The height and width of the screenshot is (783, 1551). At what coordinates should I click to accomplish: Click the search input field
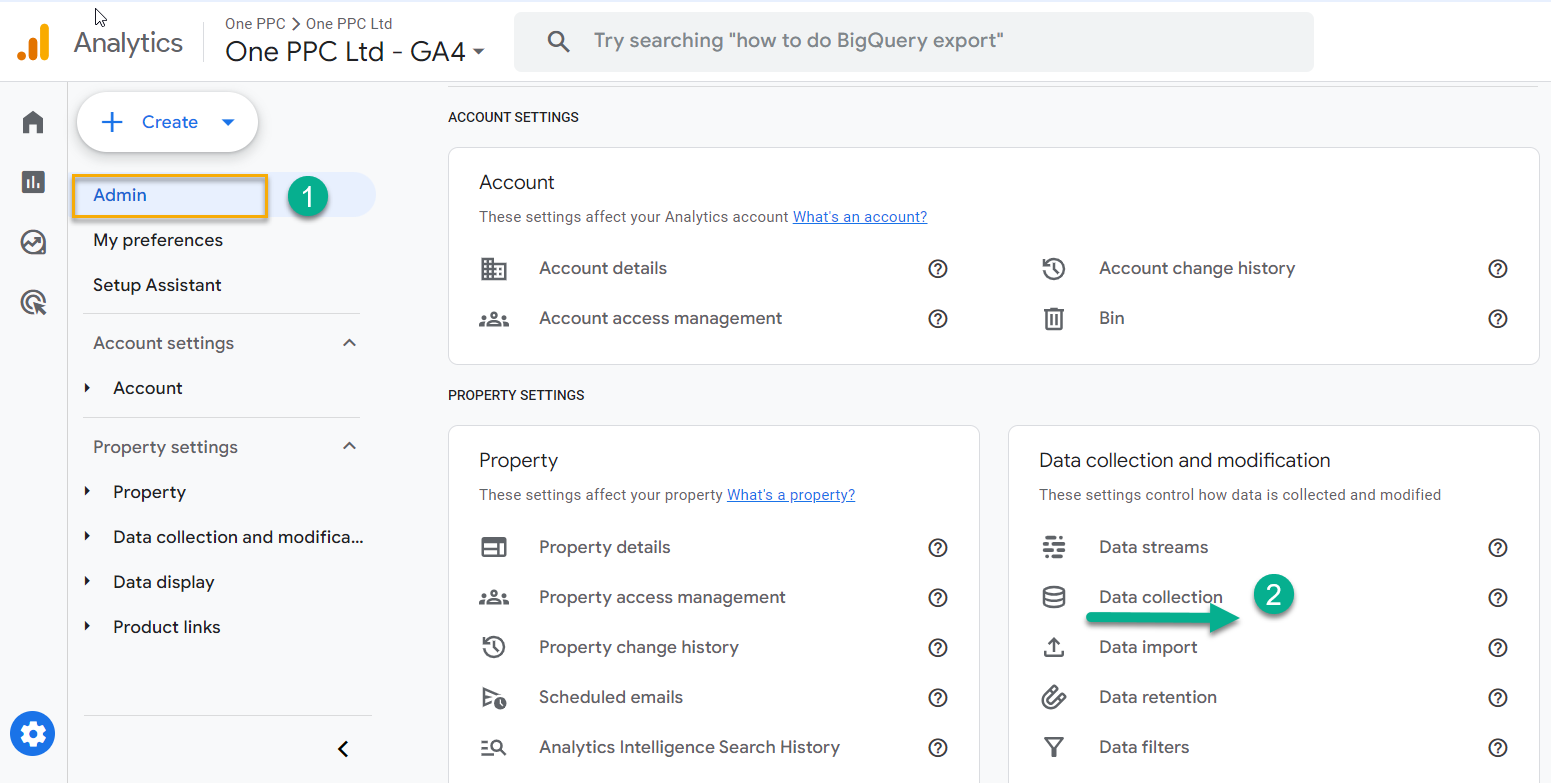(x=913, y=41)
